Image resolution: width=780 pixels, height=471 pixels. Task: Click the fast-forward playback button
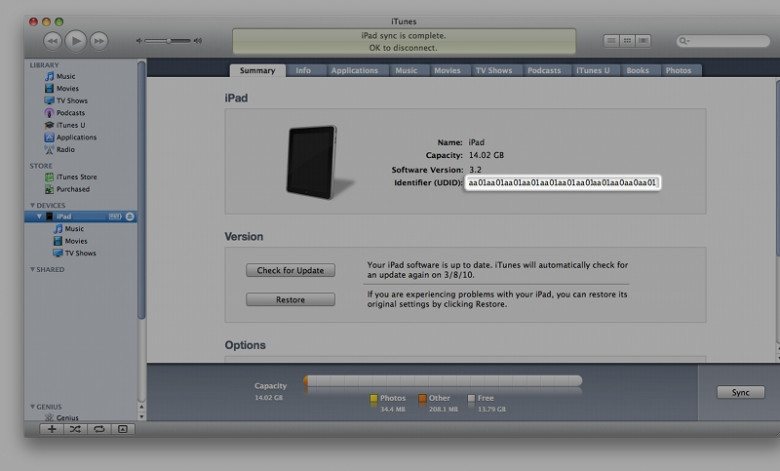pyautogui.click(x=99, y=41)
